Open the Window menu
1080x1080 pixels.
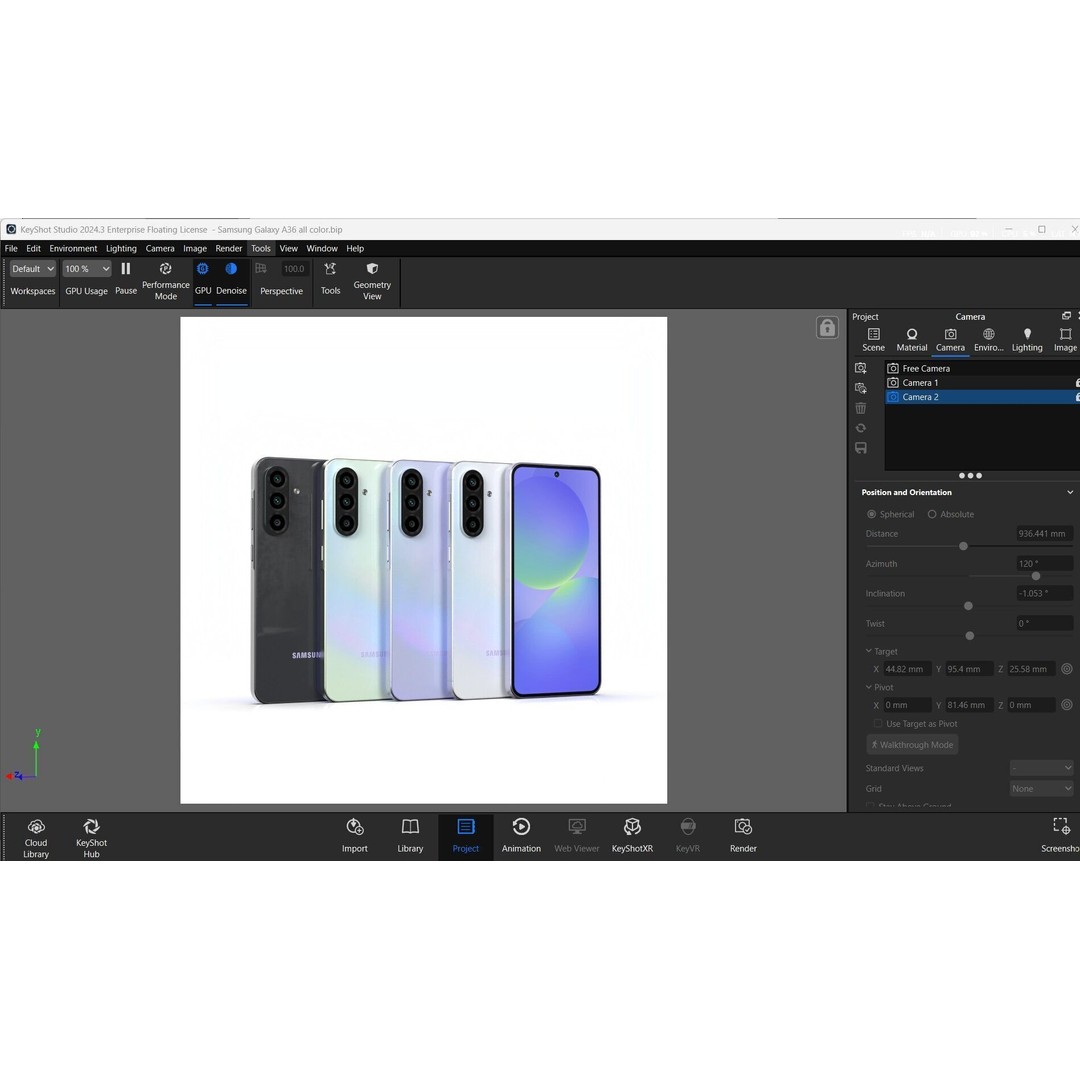(x=322, y=249)
